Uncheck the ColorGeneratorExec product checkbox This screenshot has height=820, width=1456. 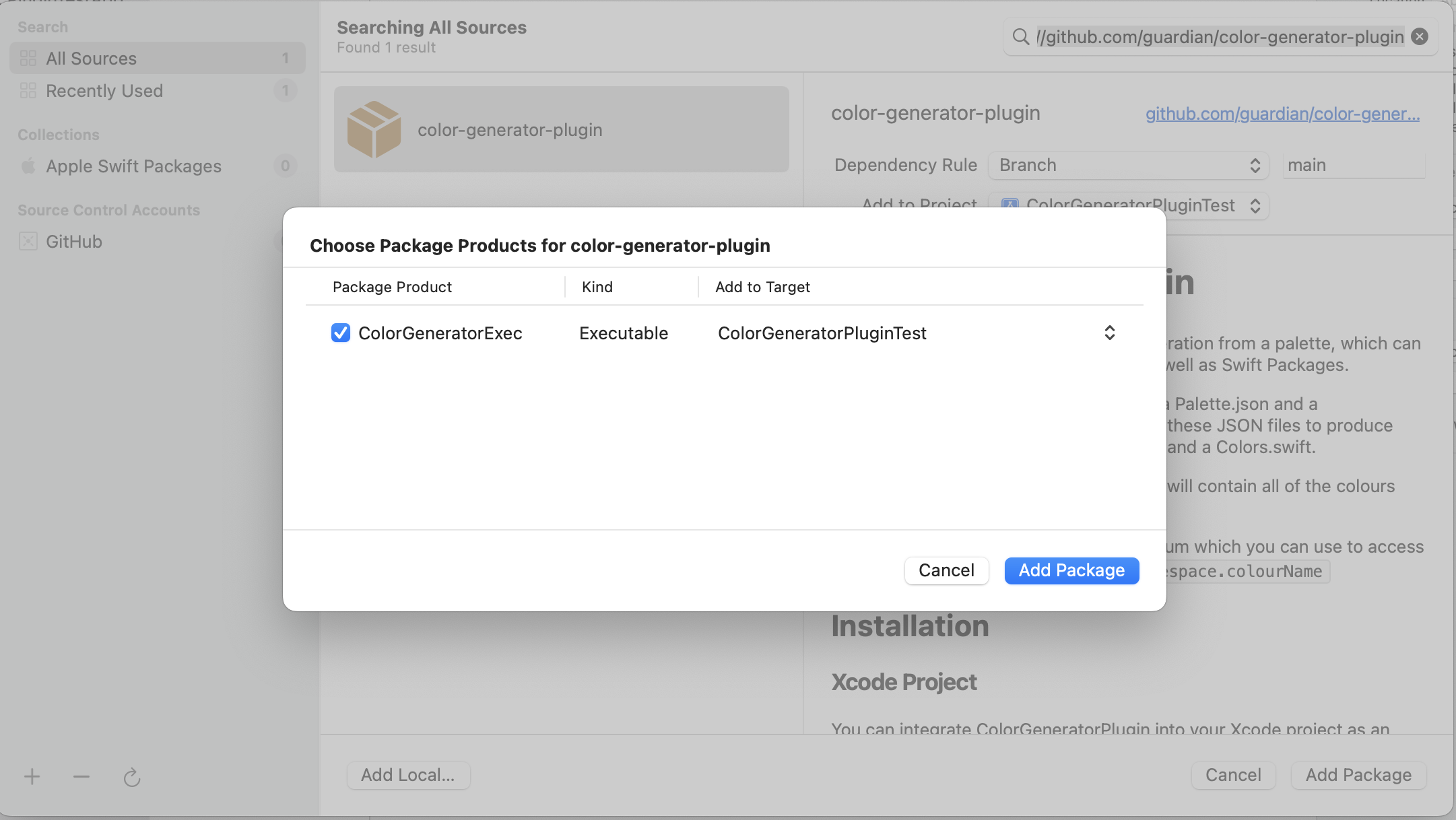click(x=341, y=333)
